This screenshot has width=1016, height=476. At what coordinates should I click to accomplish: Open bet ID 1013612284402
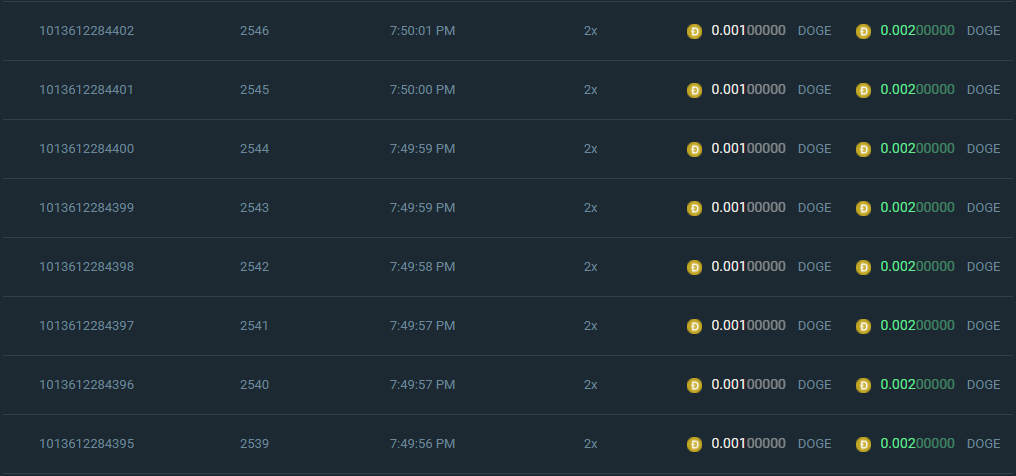(87, 31)
